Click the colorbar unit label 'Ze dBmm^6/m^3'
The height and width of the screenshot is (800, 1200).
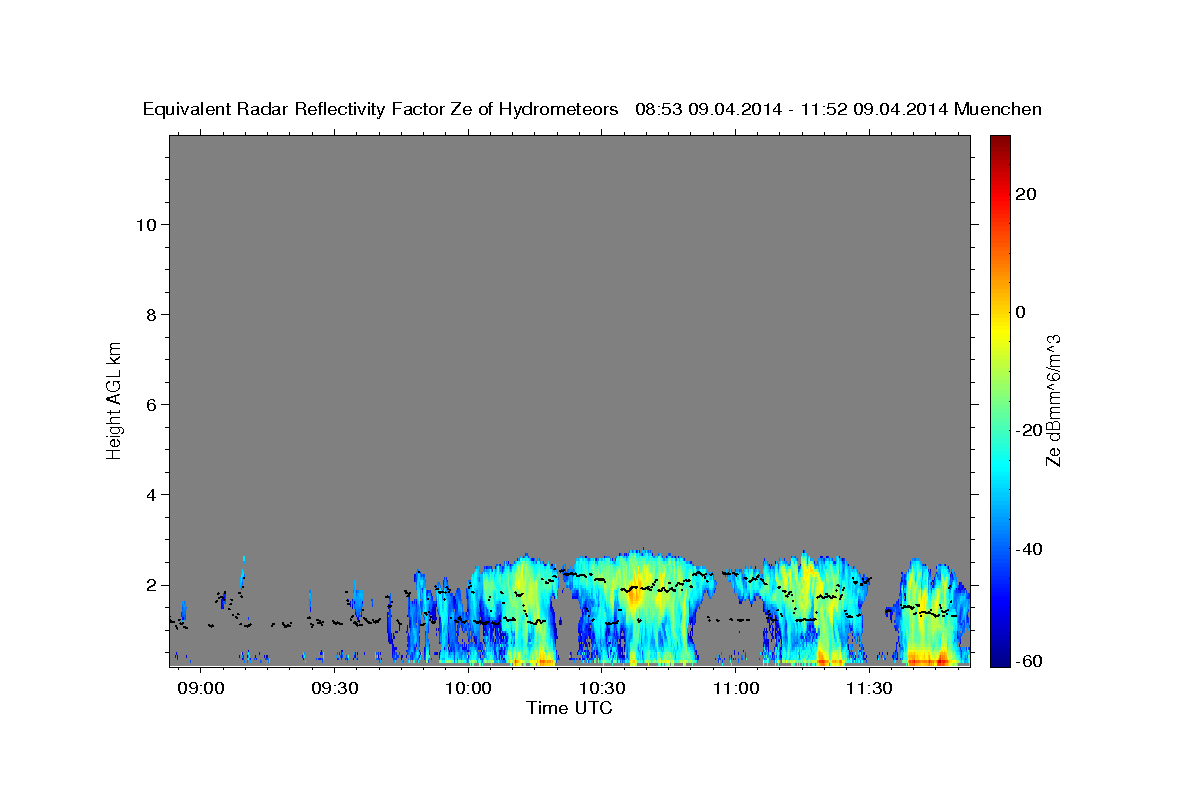tap(1053, 400)
